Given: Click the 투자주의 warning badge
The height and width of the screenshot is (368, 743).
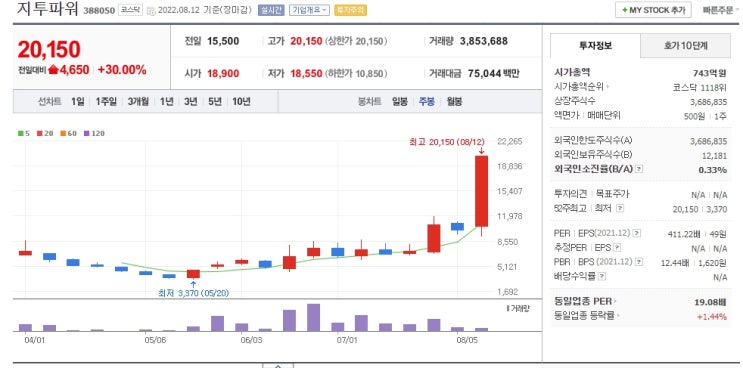Looking at the screenshot, I should (x=350, y=10).
